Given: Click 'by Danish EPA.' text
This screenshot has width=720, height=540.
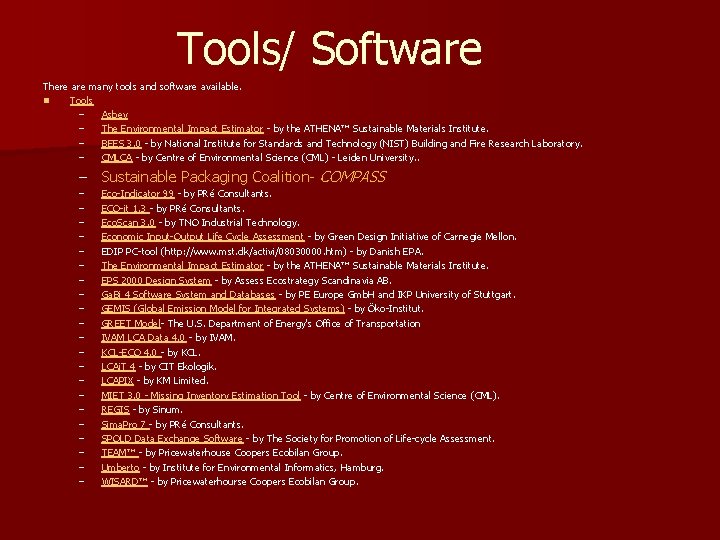Looking at the screenshot, I should 390,252.
